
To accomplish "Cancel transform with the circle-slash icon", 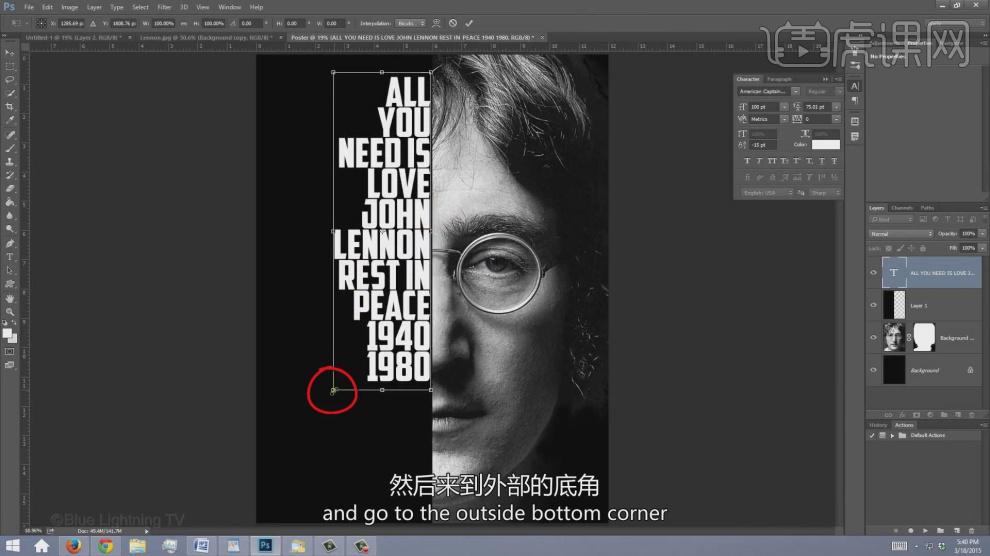I will (453, 23).
